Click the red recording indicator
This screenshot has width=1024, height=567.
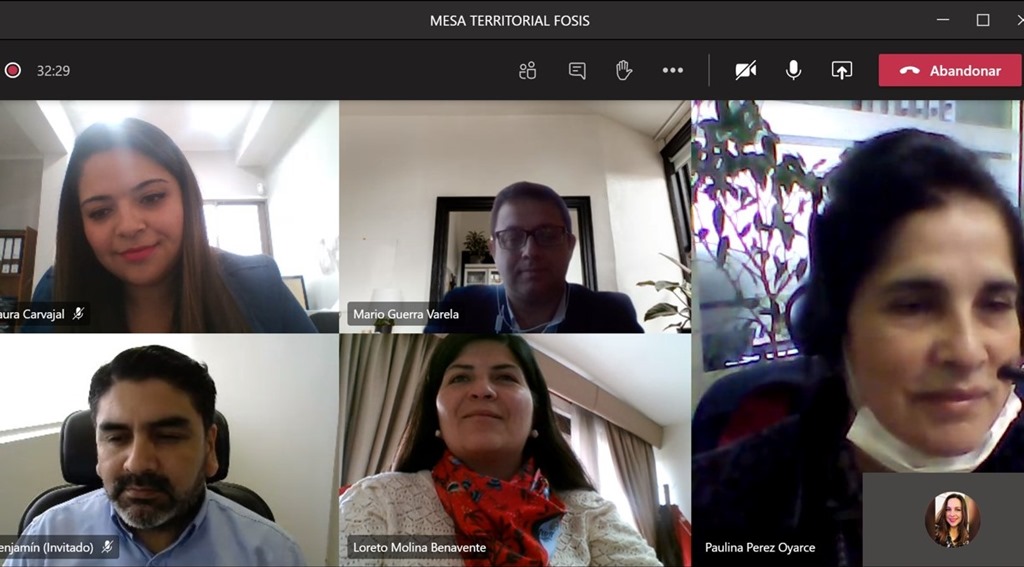(13, 71)
